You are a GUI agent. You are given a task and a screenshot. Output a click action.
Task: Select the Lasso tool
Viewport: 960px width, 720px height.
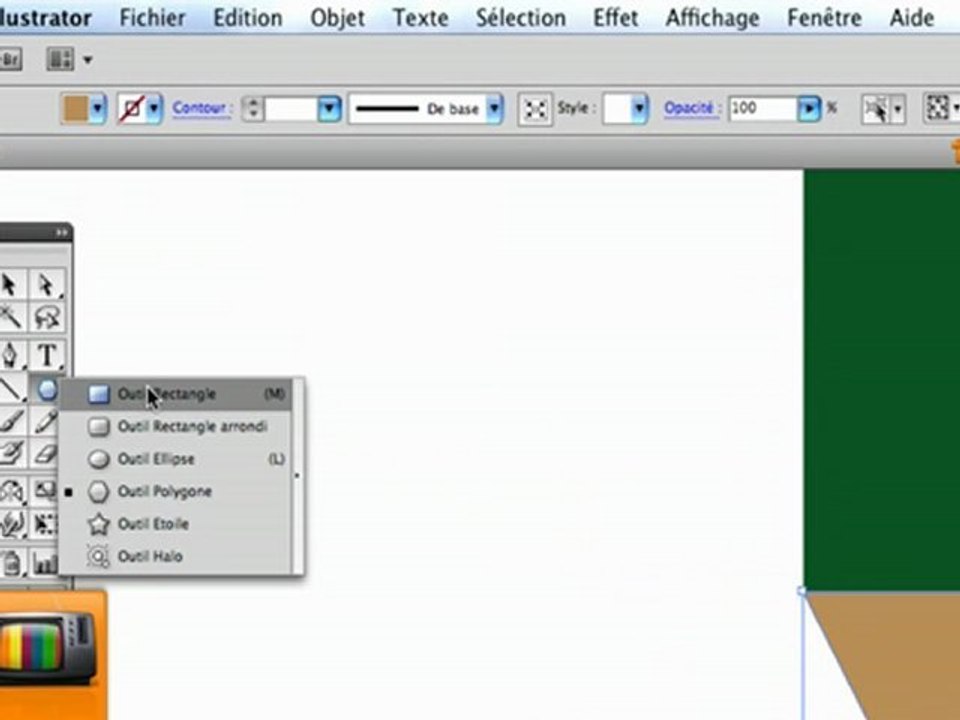47,317
